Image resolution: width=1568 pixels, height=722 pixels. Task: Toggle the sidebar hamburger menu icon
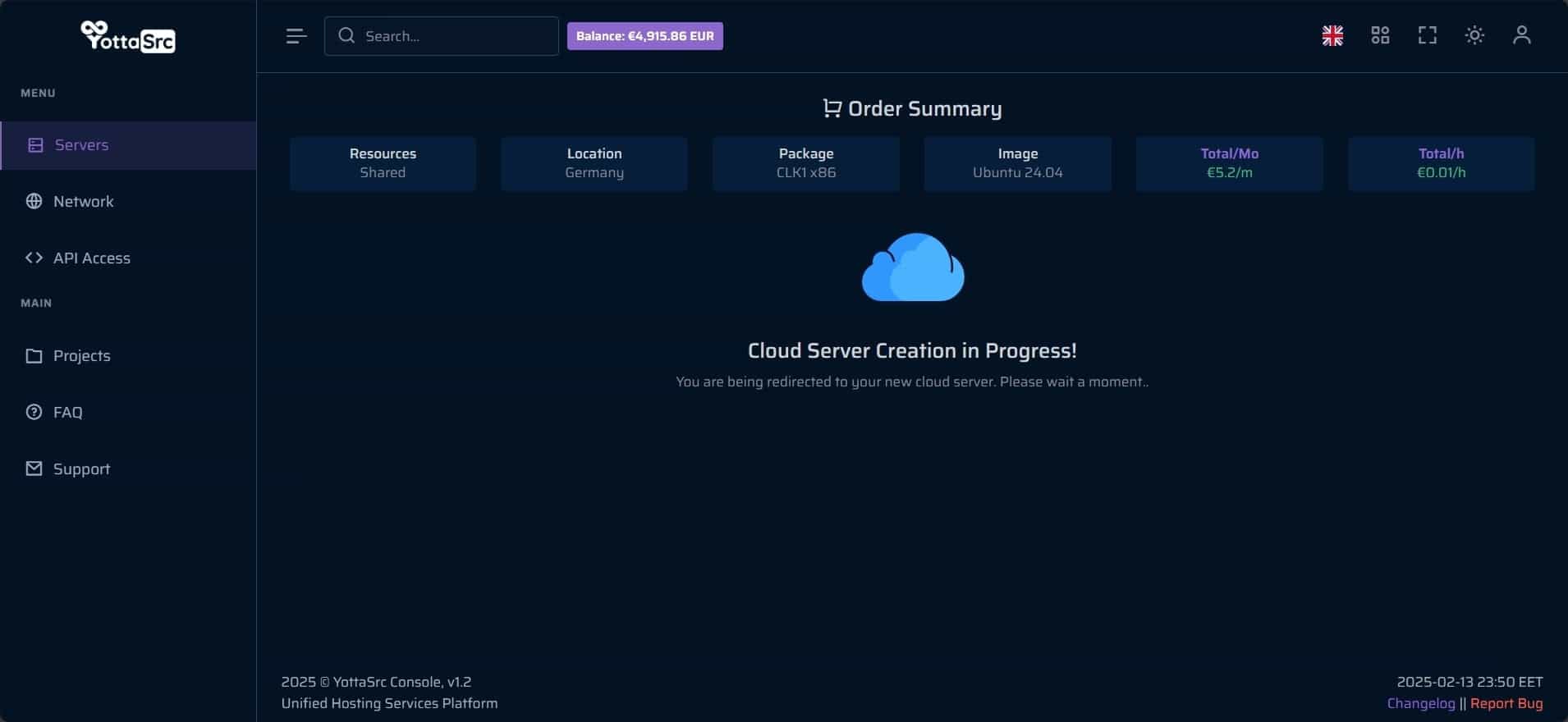pos(296,36)
